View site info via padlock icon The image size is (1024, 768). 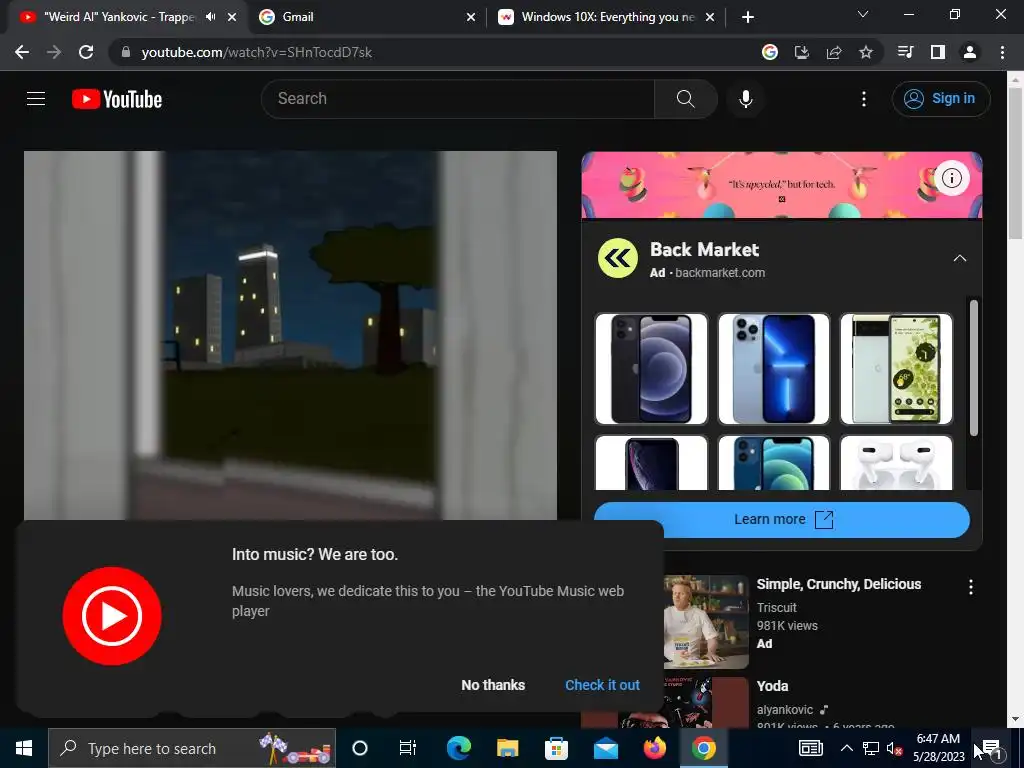(126, 52)
